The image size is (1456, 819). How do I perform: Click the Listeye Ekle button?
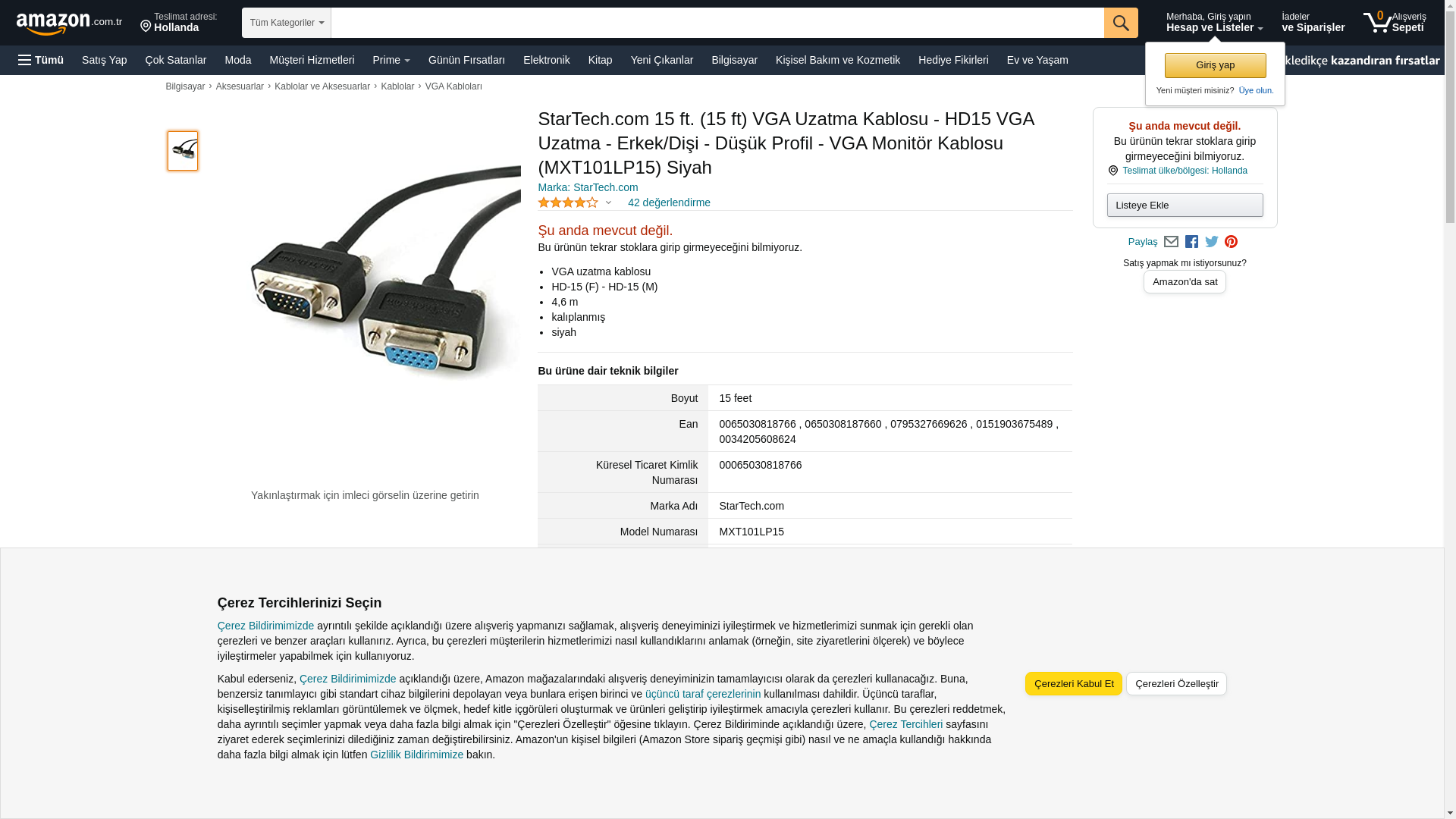1185,205
